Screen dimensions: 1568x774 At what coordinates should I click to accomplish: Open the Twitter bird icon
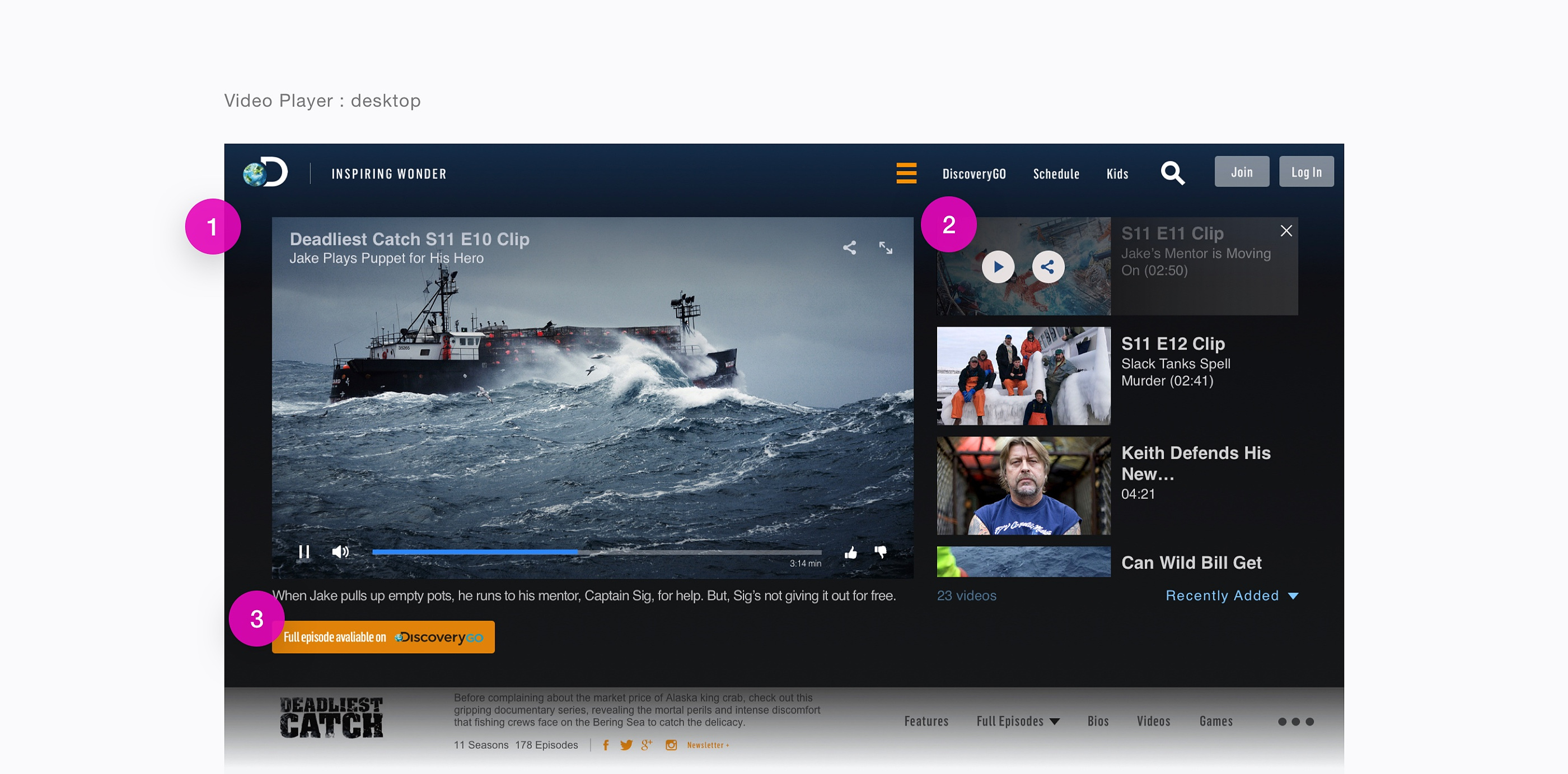[x=626, y=745]
